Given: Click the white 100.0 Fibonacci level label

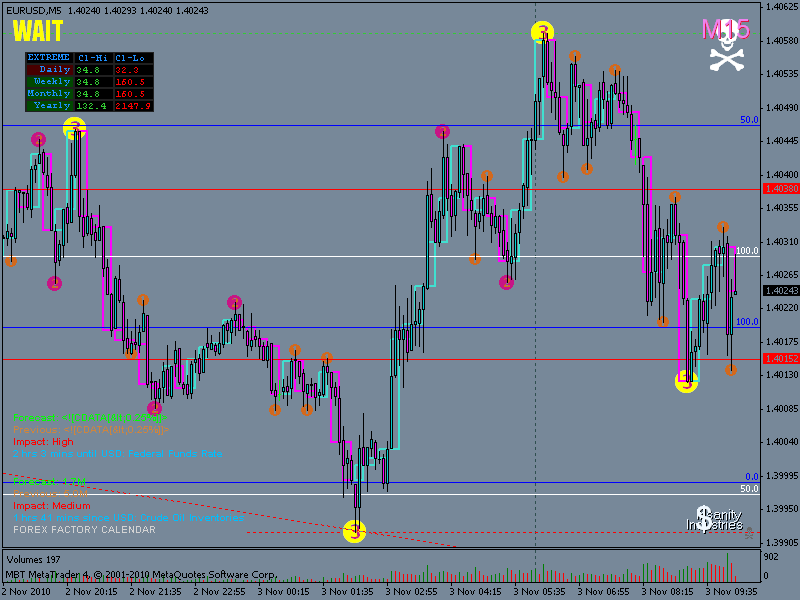Looking at the screenshot, I should pos(747,251).
